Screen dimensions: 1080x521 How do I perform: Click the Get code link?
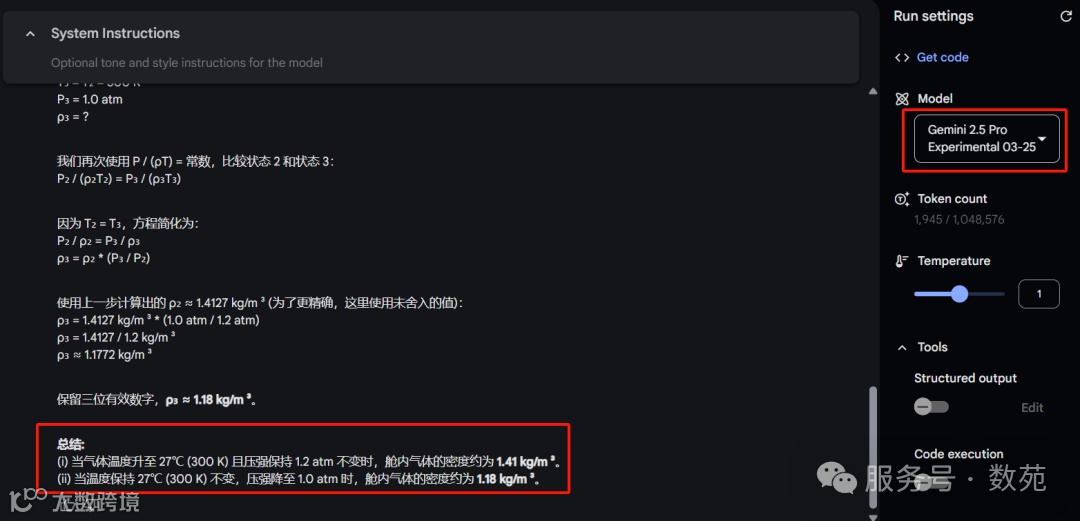click(x=942, y=57)
